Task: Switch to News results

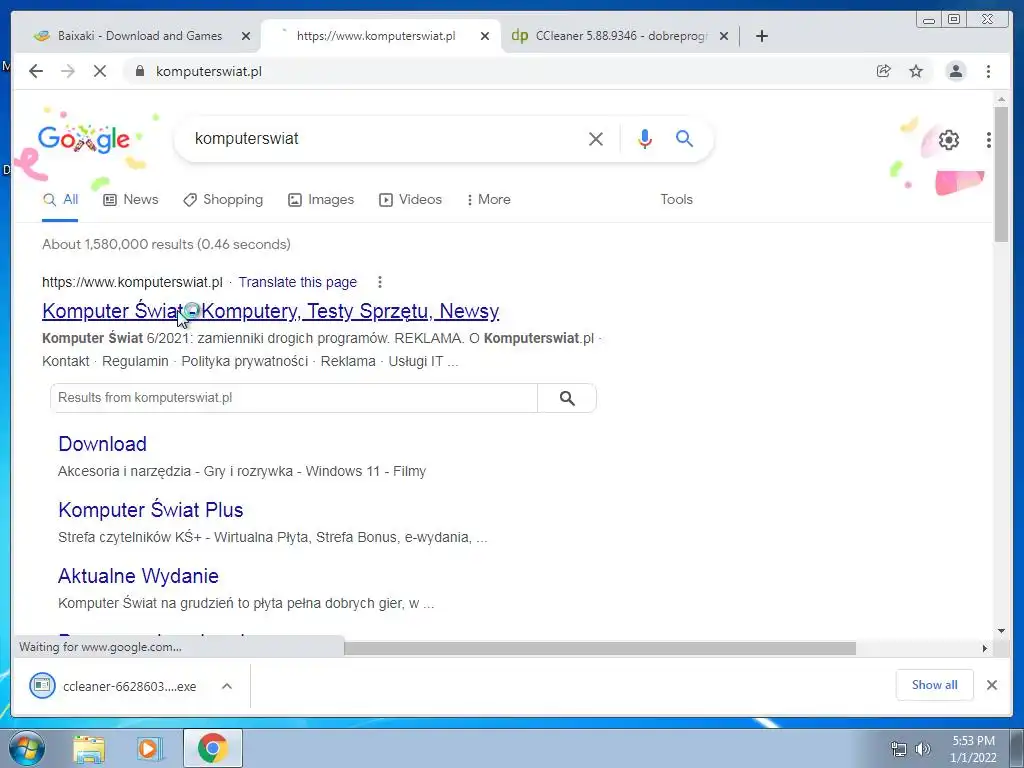Action: pos(131,200)
